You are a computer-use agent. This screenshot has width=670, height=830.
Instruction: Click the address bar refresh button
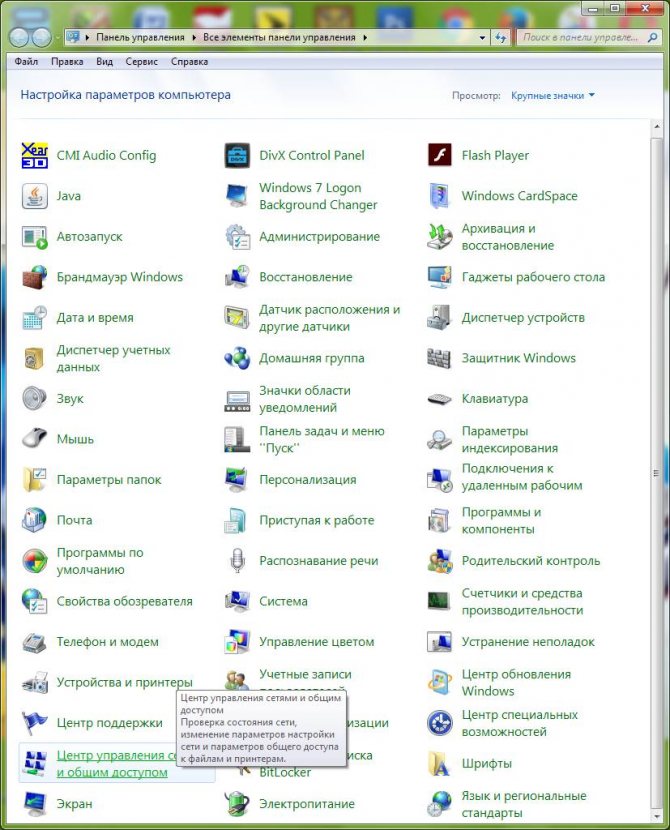point(501,38)
